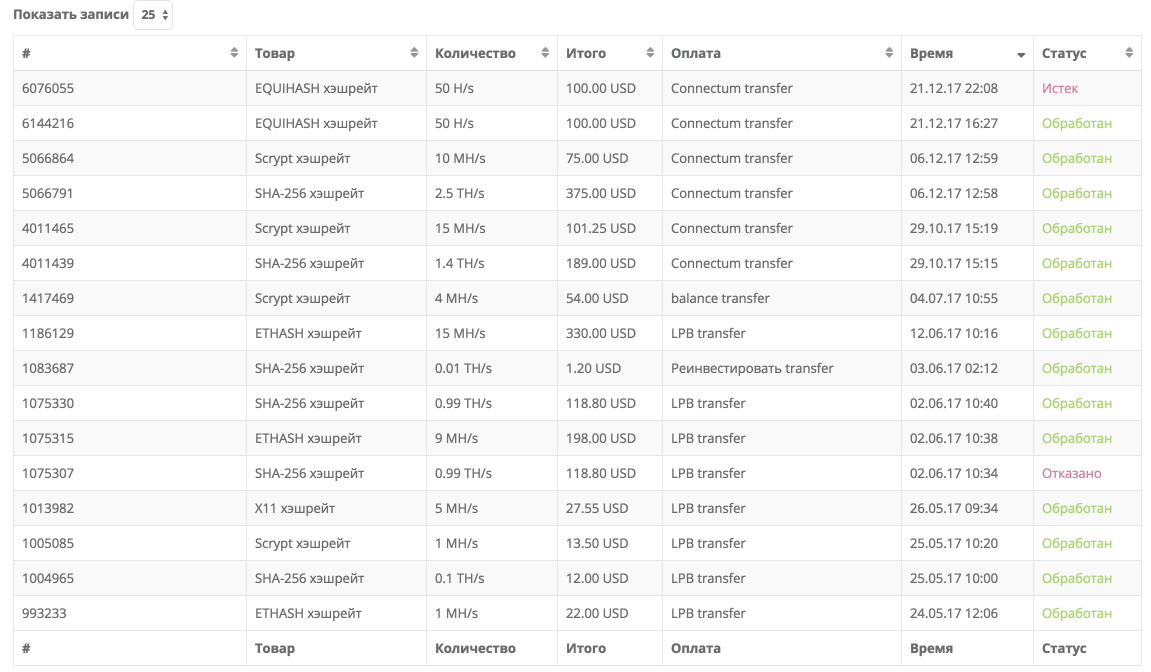Click the X11 хэшрейт product cell
The height and width of the screenshot is (672, 1151).
295,508
